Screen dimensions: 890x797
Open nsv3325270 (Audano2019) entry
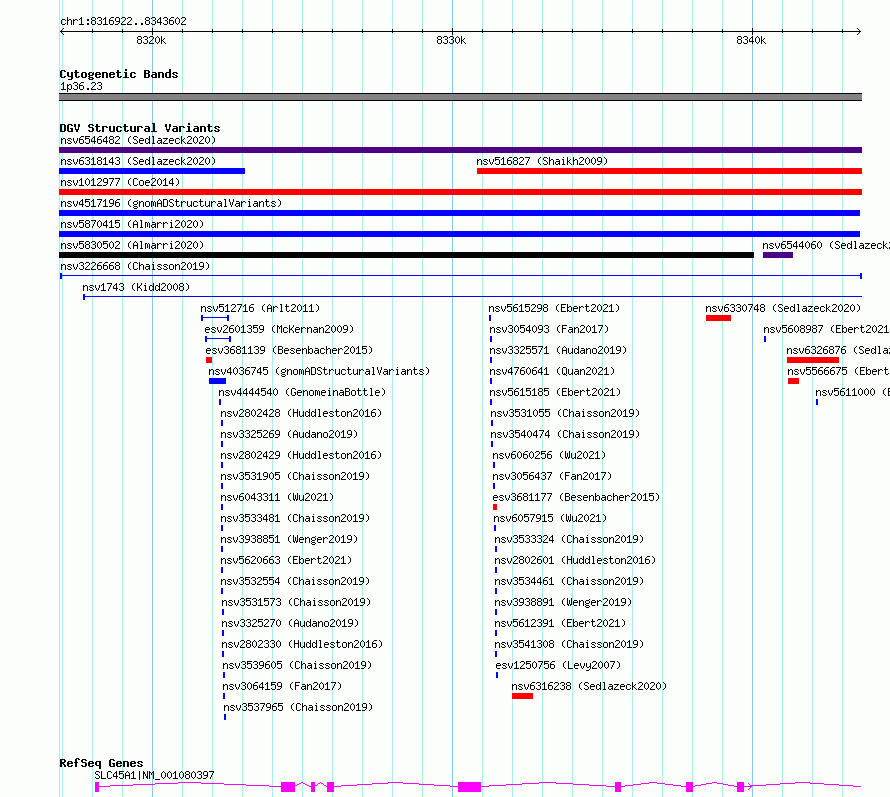[x=290, y=623]
